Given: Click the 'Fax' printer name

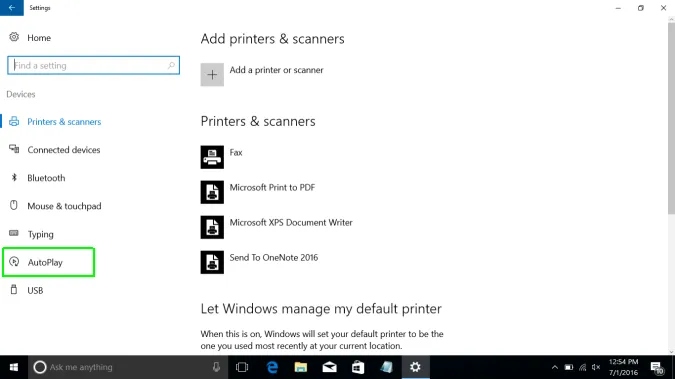Looking at the screenshot, I should (x=236, y=152).
